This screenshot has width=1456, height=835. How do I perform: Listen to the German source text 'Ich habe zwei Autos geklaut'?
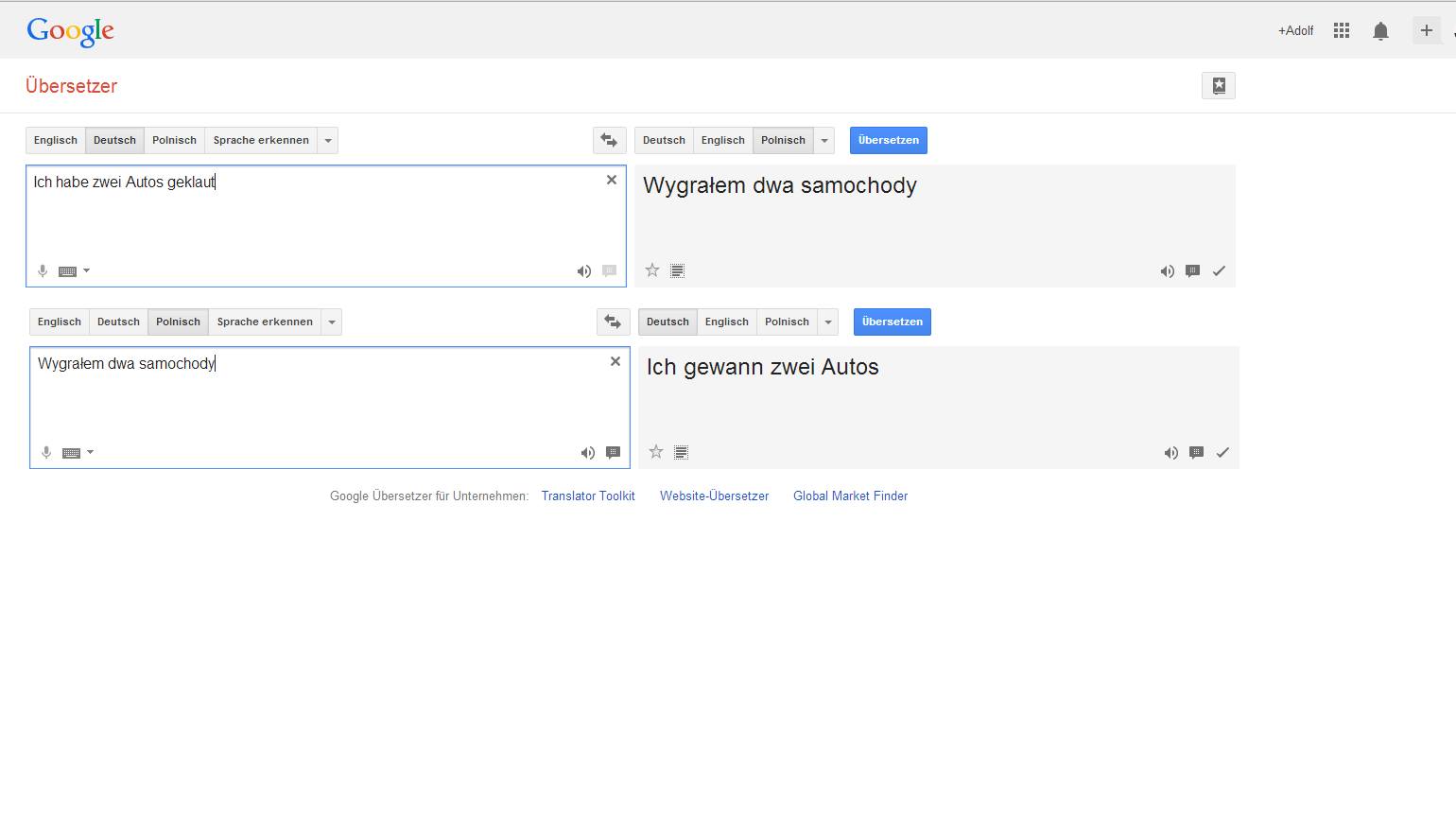[584, 271]
